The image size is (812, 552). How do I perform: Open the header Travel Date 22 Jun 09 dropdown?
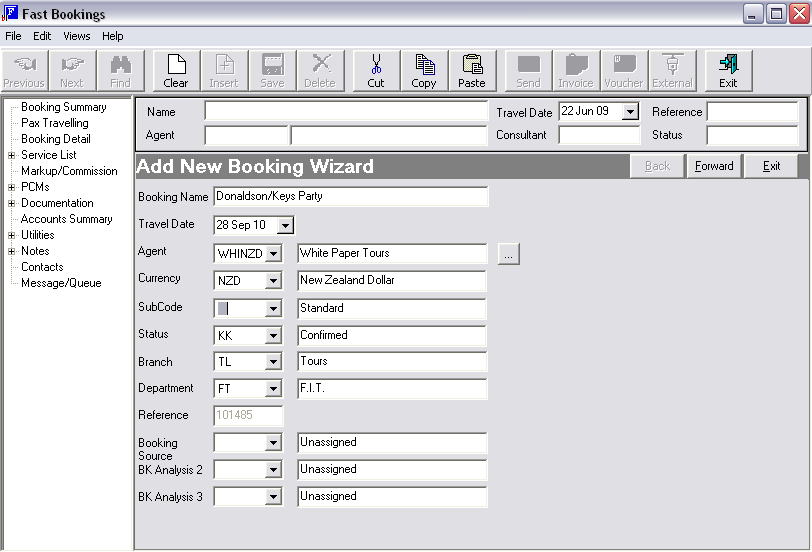(x=630, y=111)
